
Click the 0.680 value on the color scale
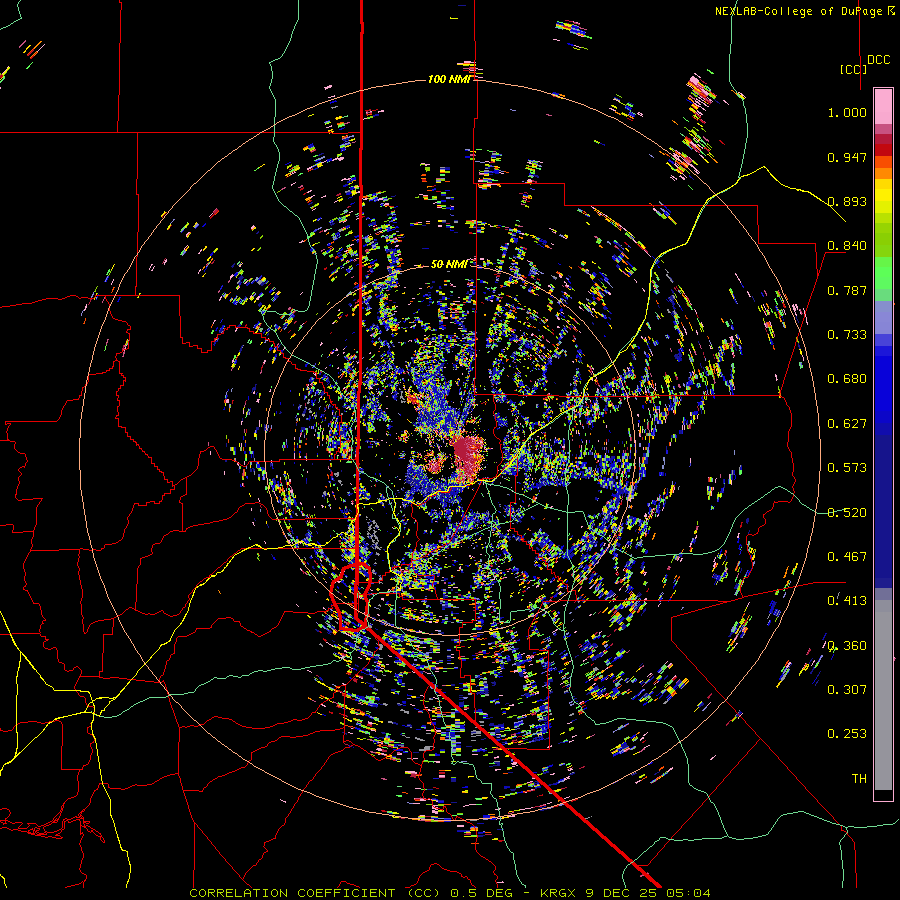point(847,379)
